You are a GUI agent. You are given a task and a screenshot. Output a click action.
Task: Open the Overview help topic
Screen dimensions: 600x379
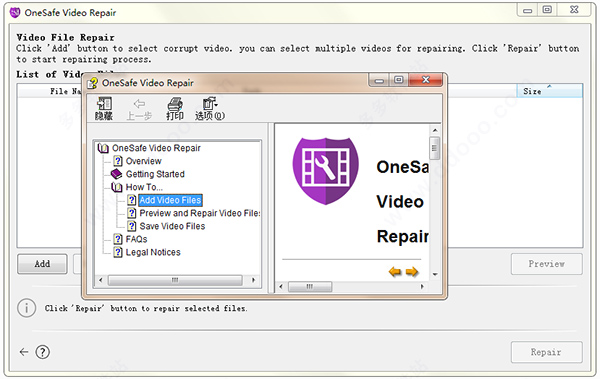click(143, 161)
